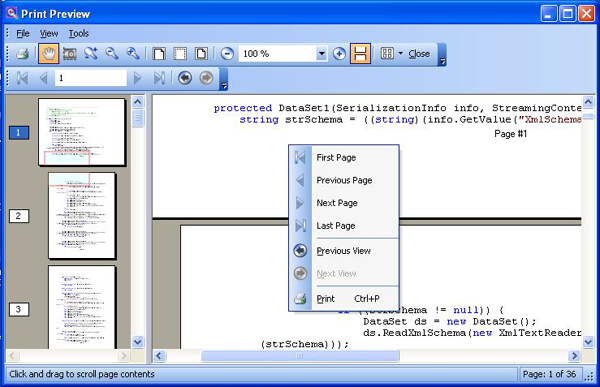Click previous view arrow in navigation toolbar
This screenshot has height=387, width=600.
click(x=185, y=78)
